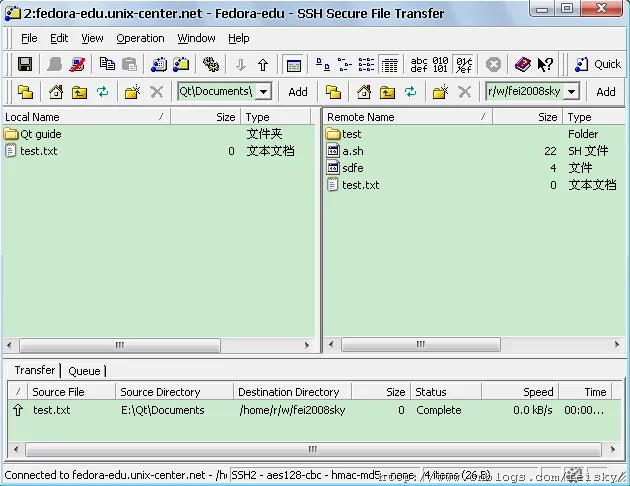Screen dimensions: 630x486
Task: Click the Delete X icon in remote toolbar
Action: tap(464, 92)
